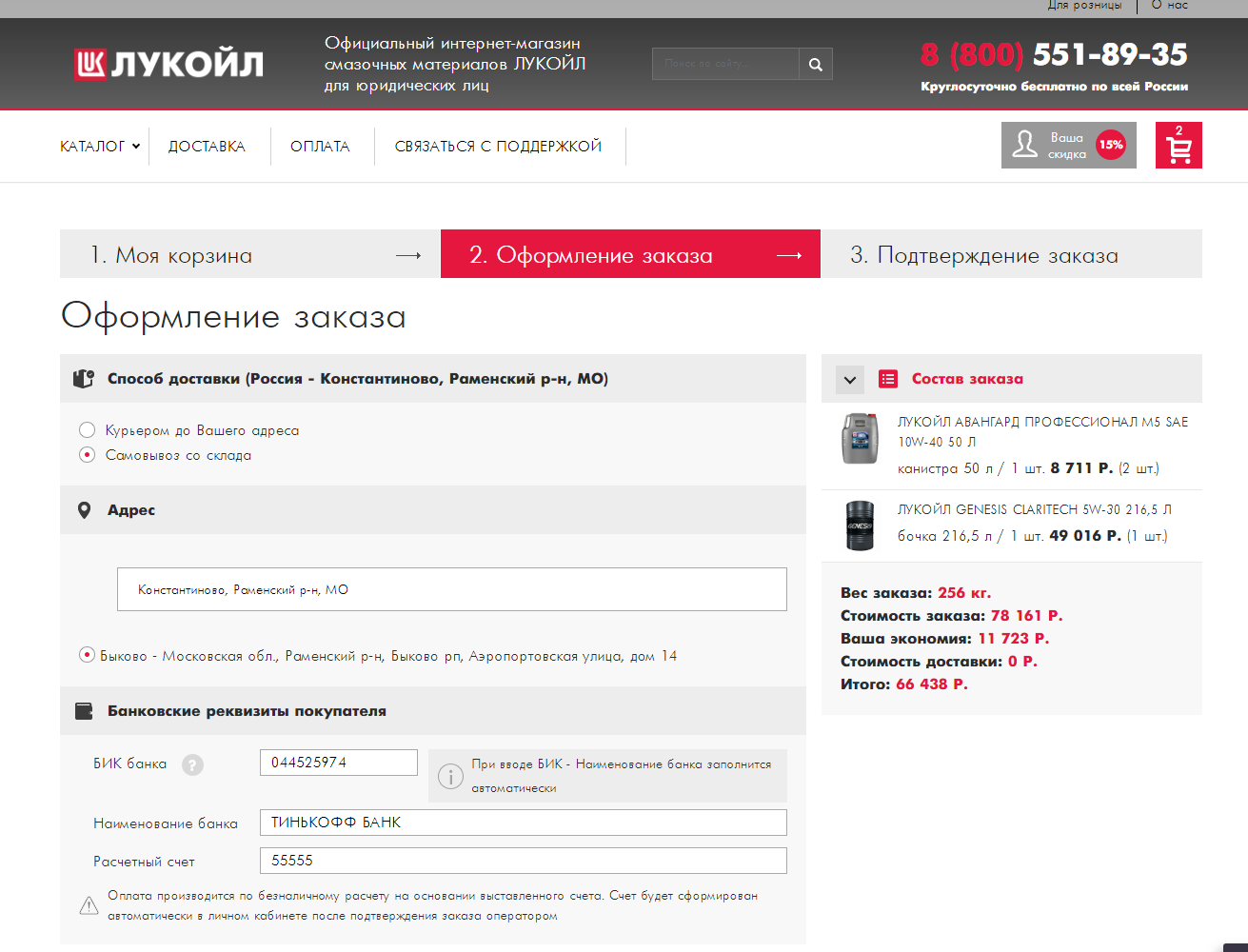This screenshot has height=952, width=1248.
Task: Open the Доставка menu item
Action: point(207,147)
